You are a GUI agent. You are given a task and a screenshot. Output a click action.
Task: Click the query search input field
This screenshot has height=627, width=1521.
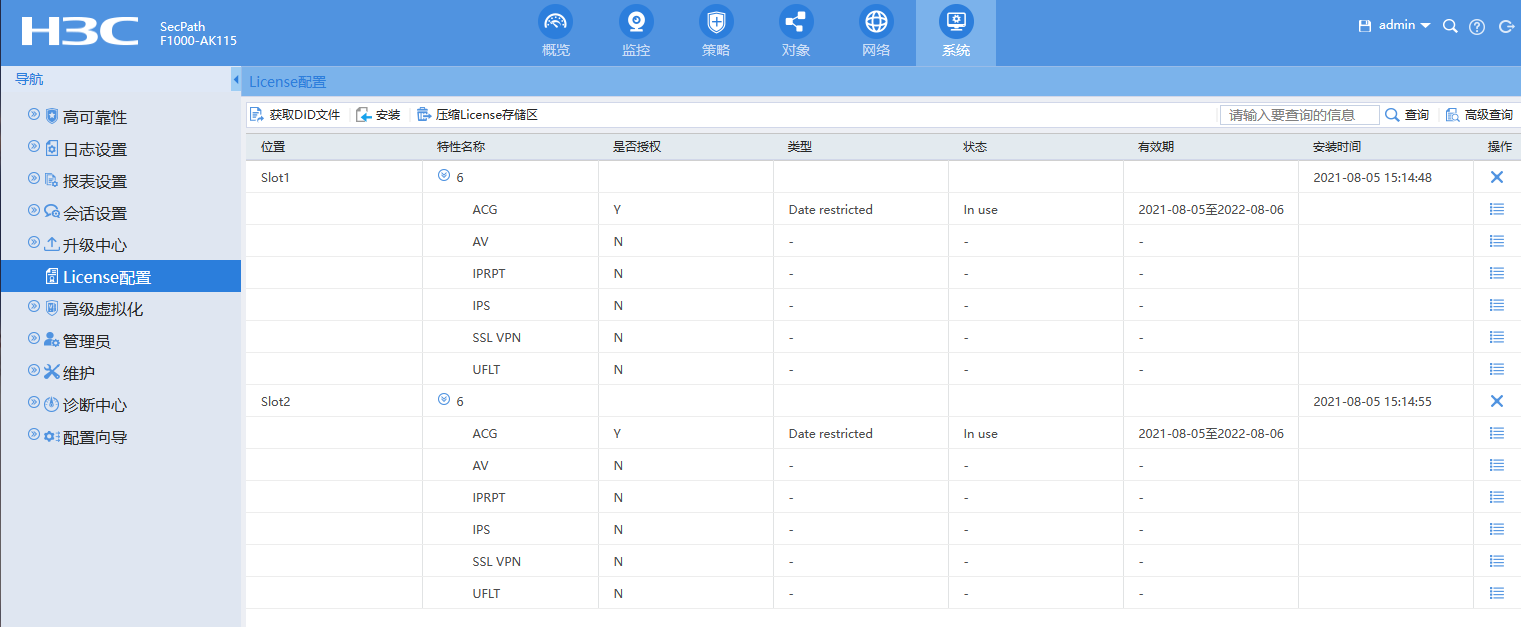1299,115
